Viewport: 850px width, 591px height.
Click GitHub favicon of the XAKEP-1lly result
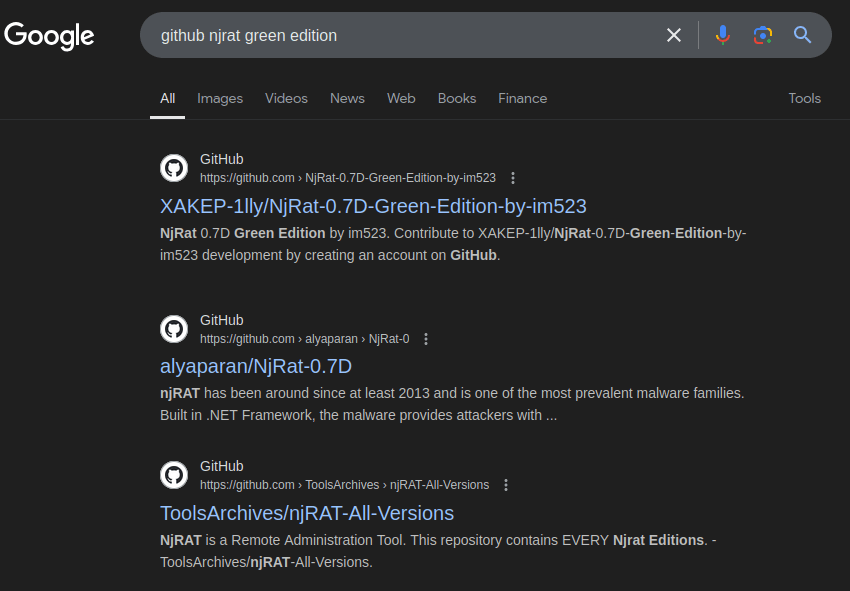point(174,168)
